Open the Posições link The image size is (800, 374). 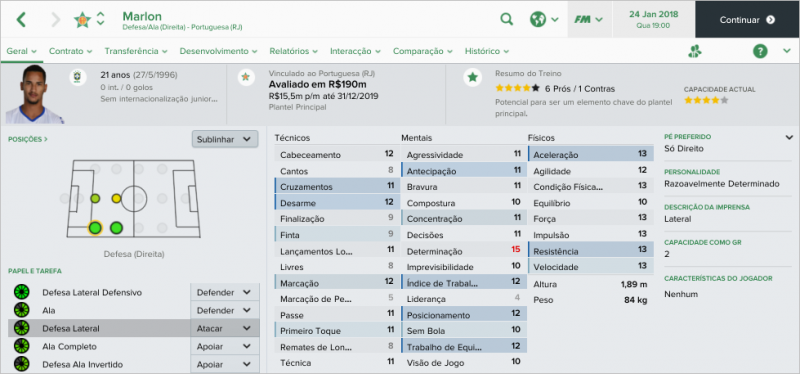[x=28, y=139]
